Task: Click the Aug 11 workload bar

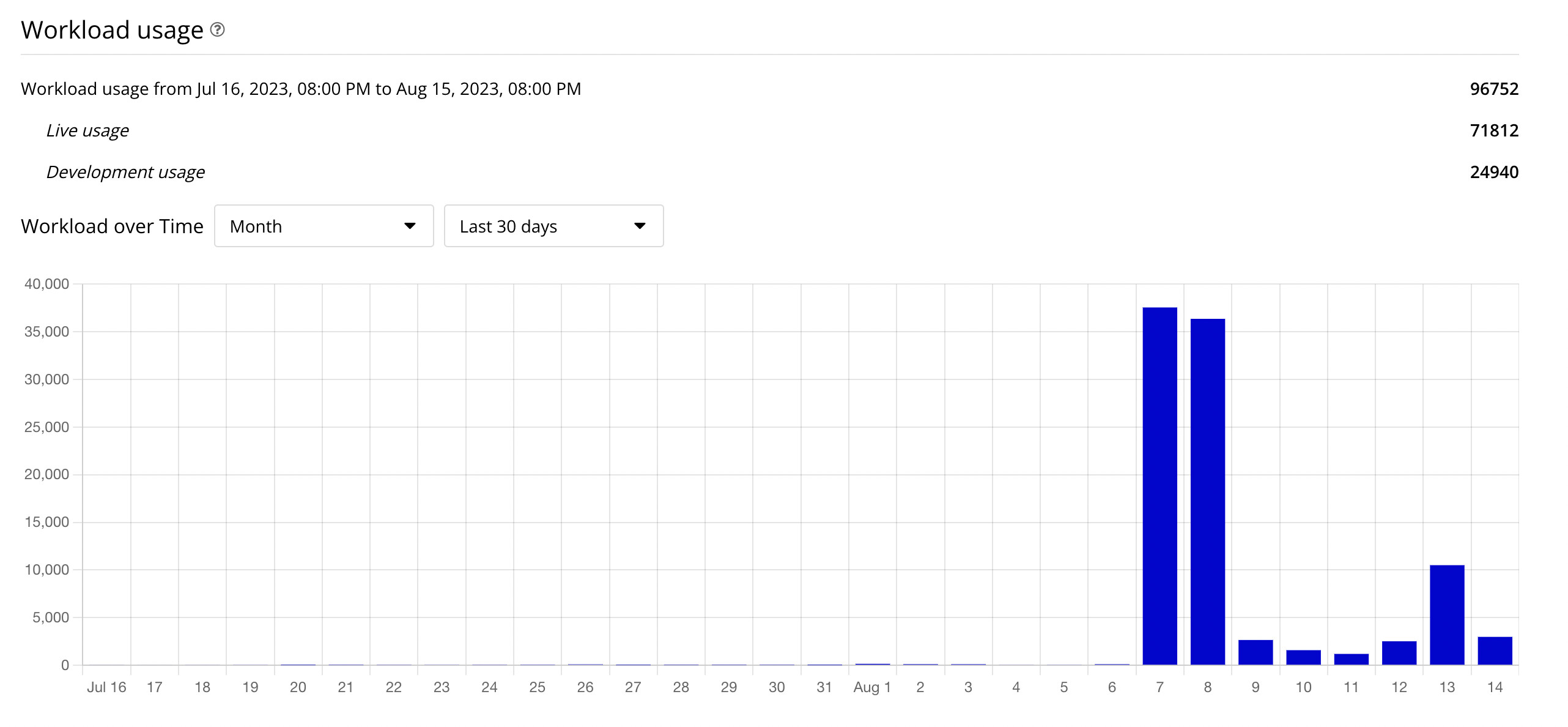Action: [x=1352, y=659]
